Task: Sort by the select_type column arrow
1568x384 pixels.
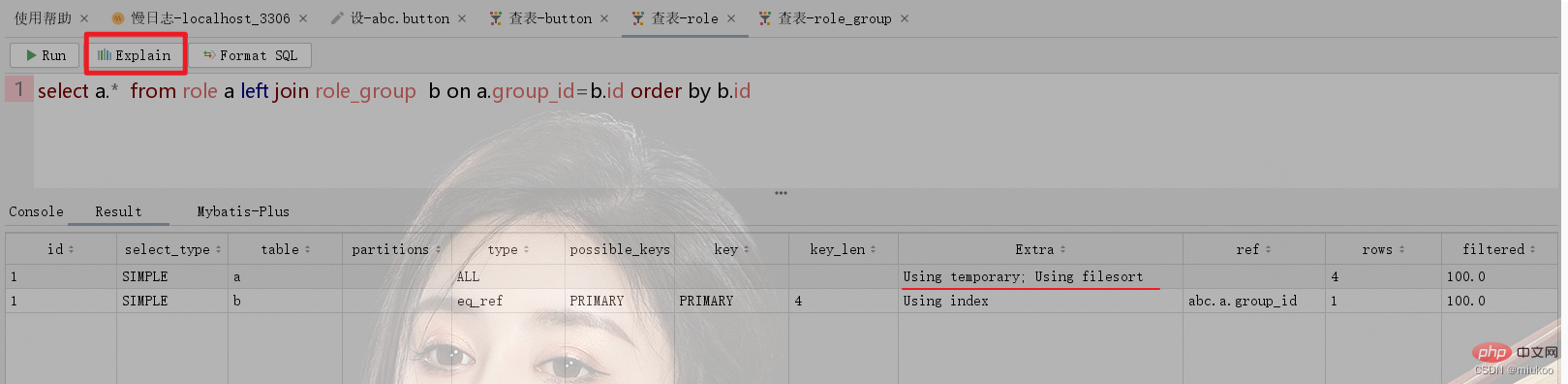Action: (x=218, y=250)
